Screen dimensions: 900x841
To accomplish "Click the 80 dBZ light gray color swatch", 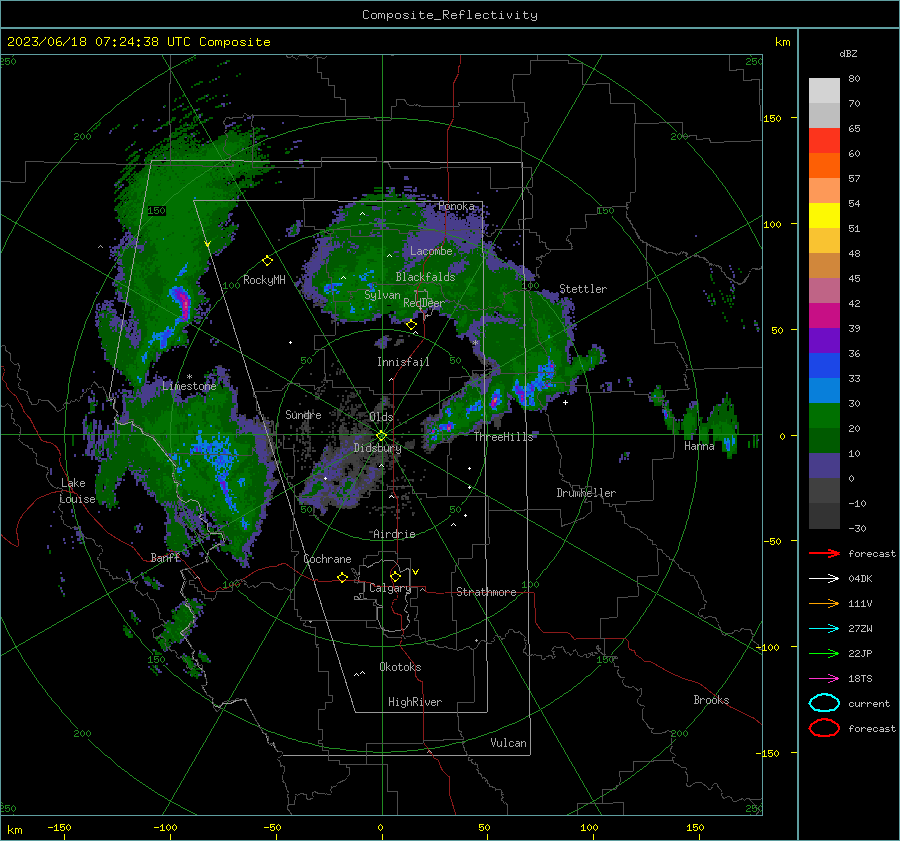I will (824, 91).
